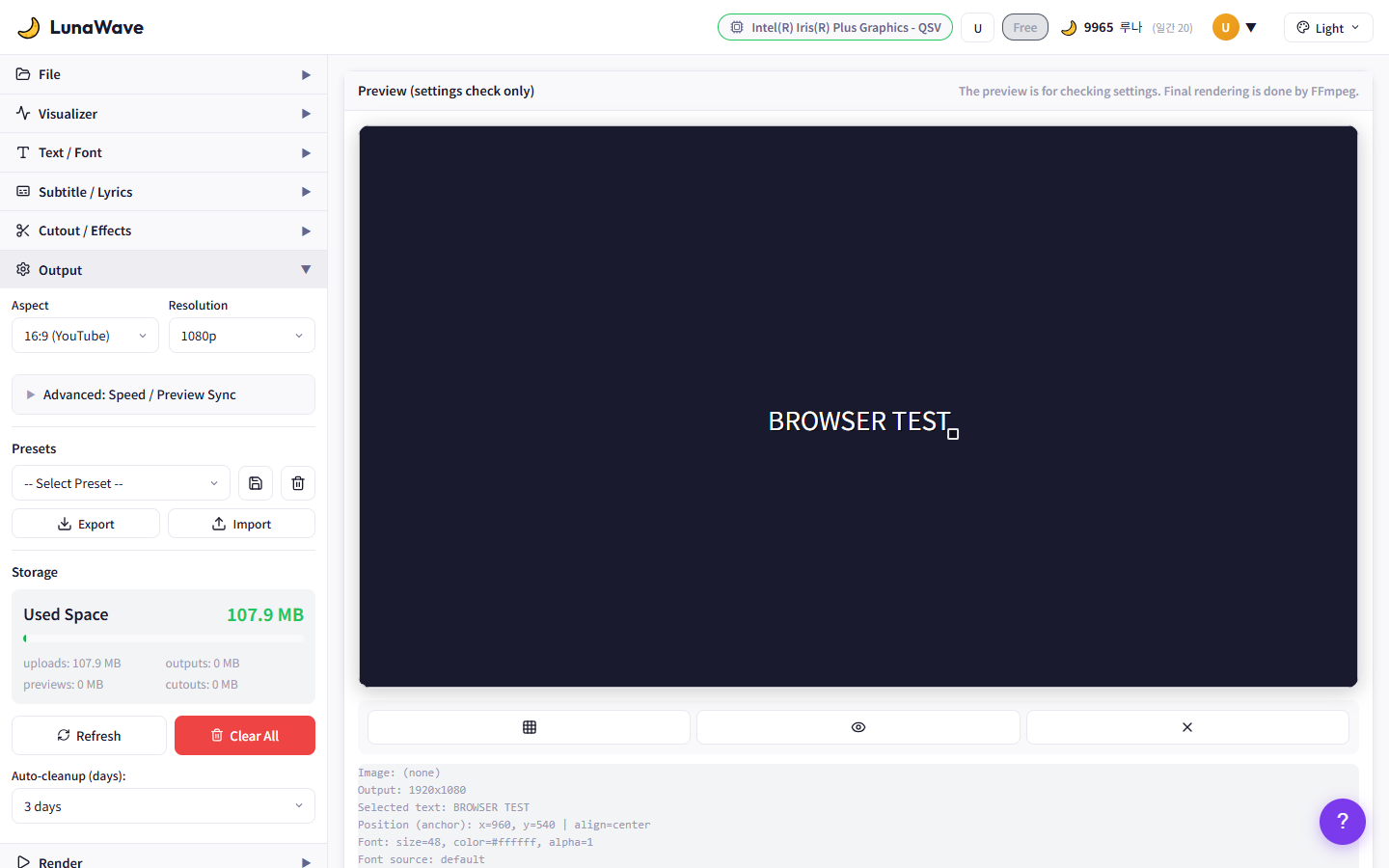Expand the Visualizer panel section
Screen dimensions: 1389x868
163,114
